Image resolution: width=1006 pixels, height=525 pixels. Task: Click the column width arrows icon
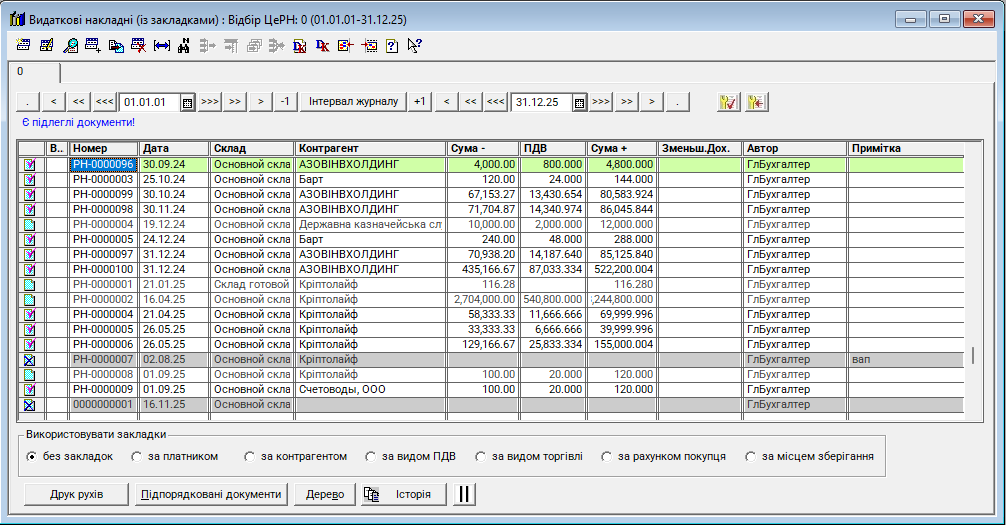point(161,46)
